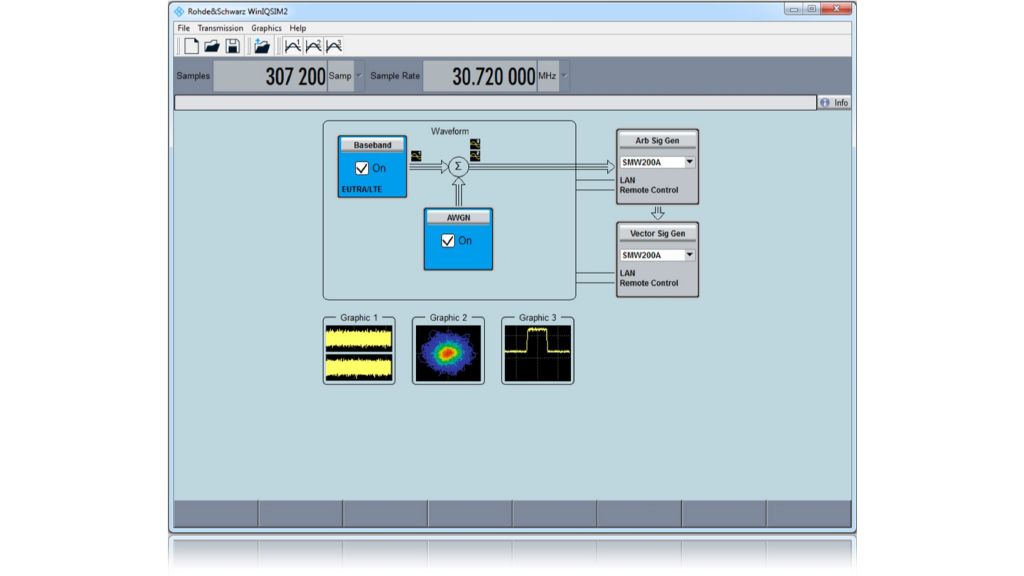Click the Save floppy disk icon
This screenshot has width=1024, height=576.
click(232, 46)
